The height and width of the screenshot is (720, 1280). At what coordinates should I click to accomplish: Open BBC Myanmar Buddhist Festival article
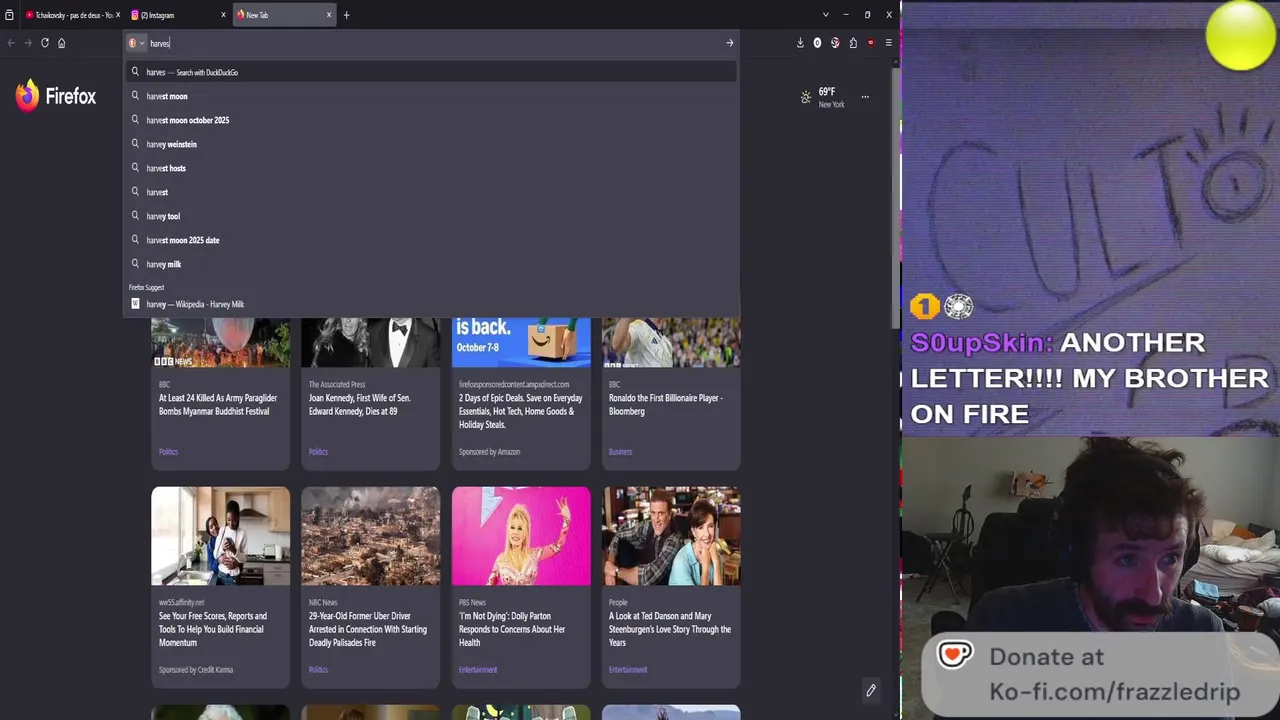(218, 405)
